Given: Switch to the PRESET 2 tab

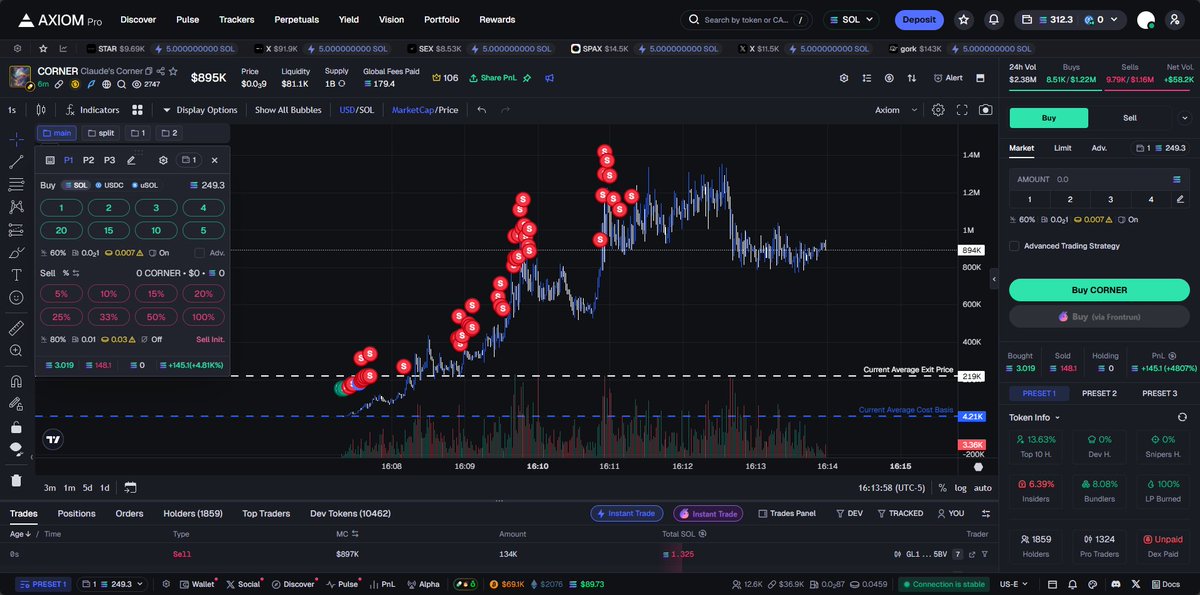Looking at the screenshot, I should (1099, 393).
